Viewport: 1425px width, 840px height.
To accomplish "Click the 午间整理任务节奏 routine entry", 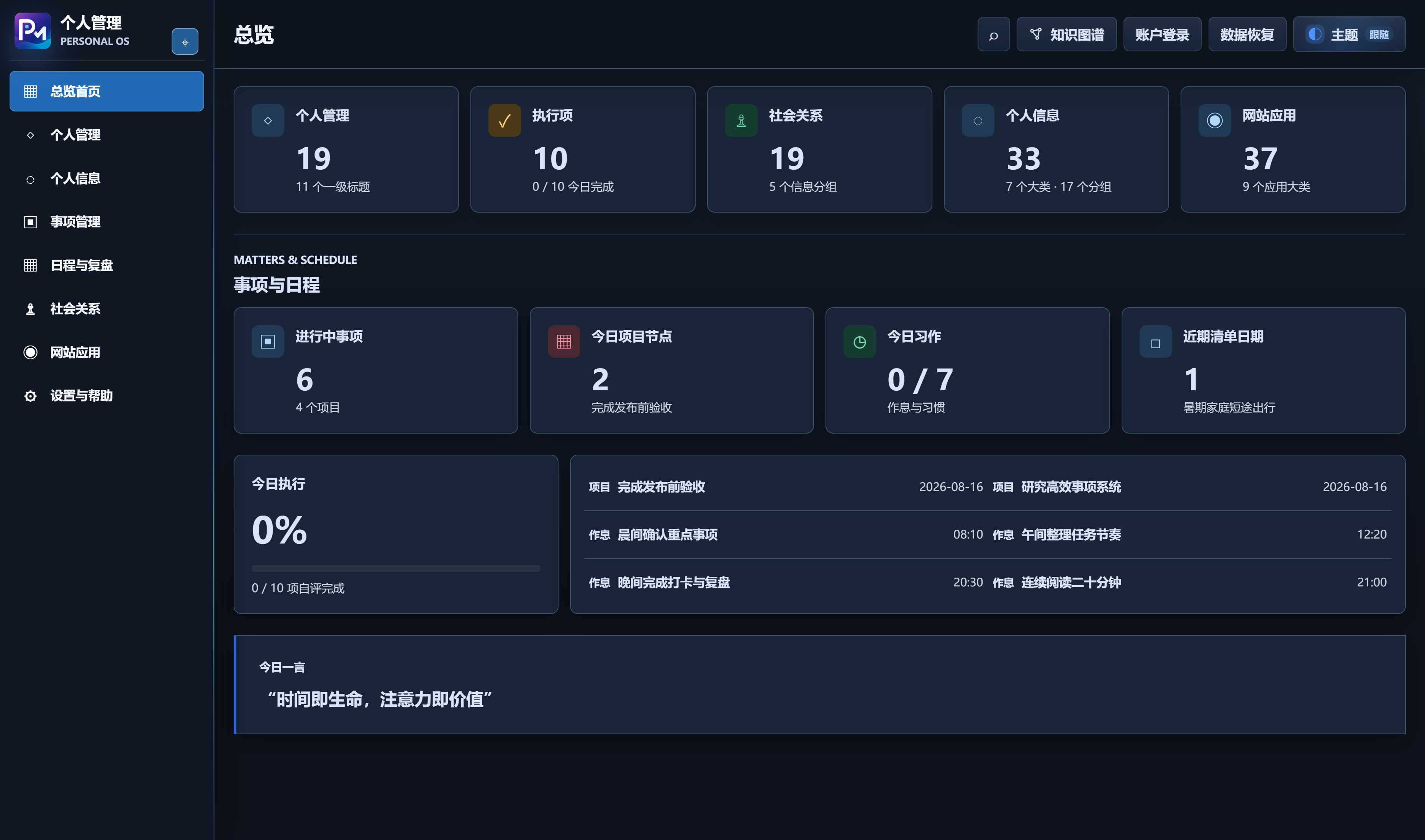I will [x=1189, y=534].
